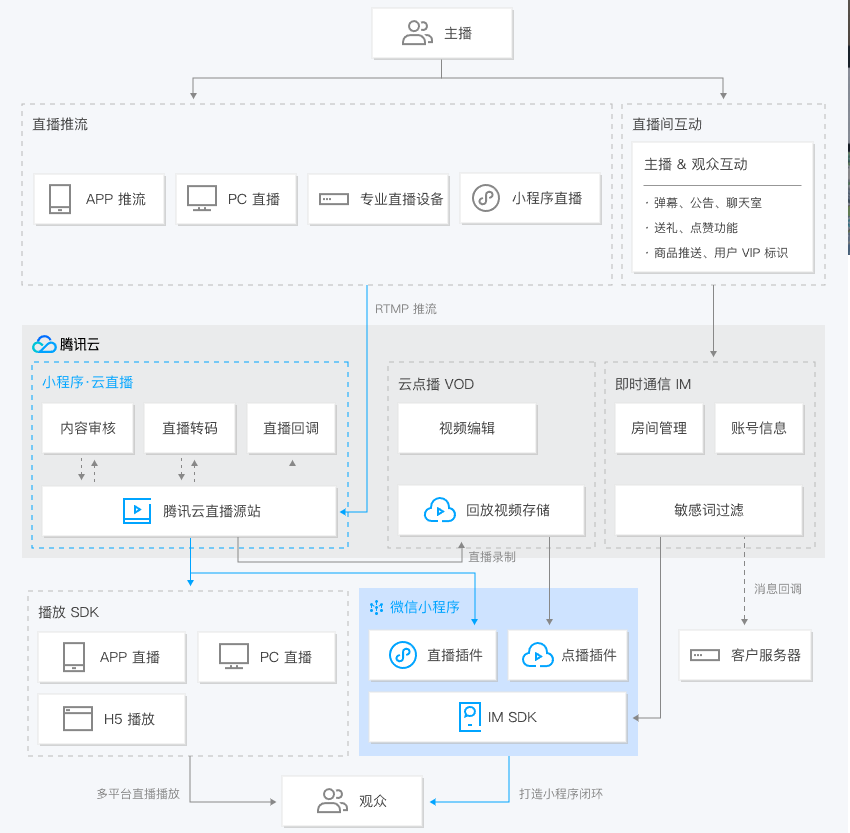Image resolution: width=850 pixels, height=833 pixels.
Task: Click the 客户服务器 text
Action: 765,655
